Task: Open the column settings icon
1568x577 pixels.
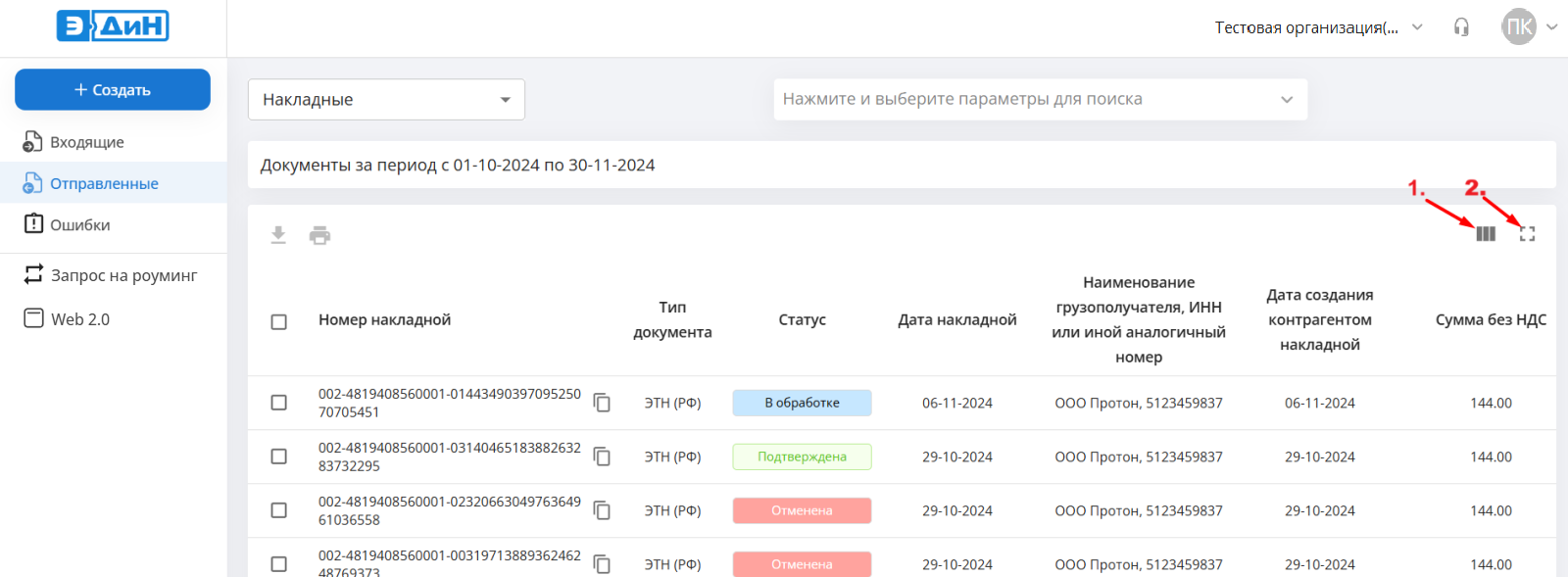Action: (x=1486, y=234)
